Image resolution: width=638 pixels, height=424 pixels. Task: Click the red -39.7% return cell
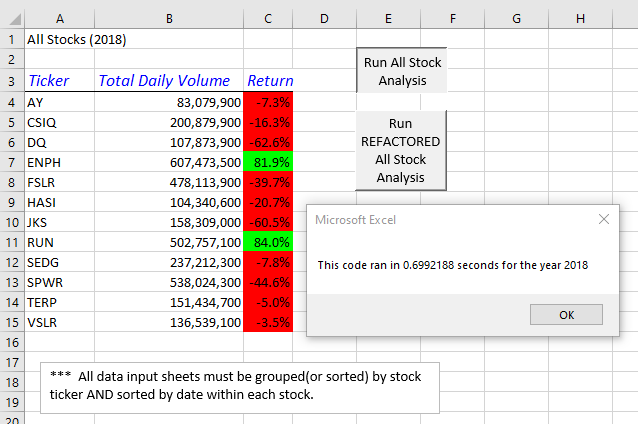268,182
